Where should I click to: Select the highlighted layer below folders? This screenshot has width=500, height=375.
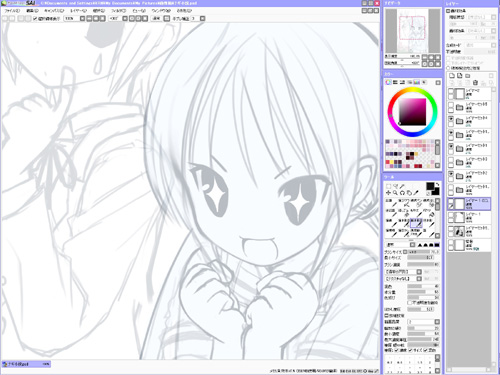tap(469, 204)
